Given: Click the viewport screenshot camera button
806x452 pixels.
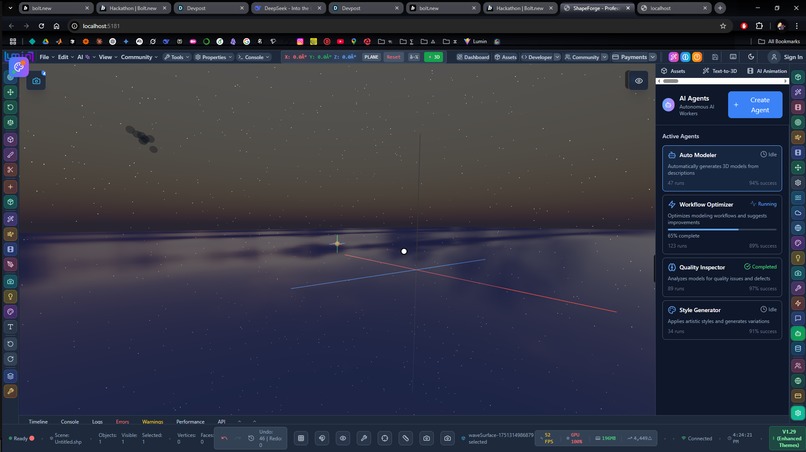Looking at the screenshot, I should [36, 81].
